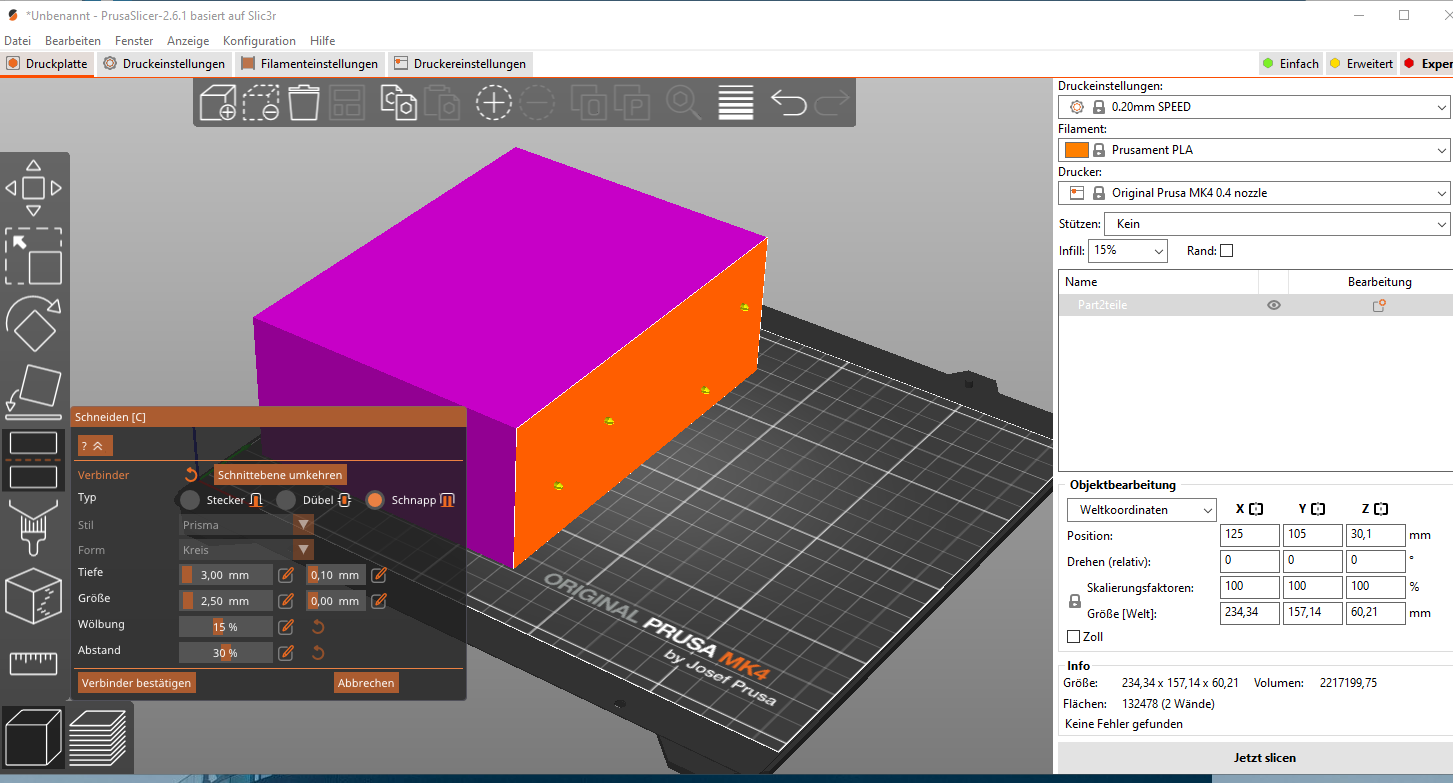Select the Schnapp connector type radio button

coord(375,500)
